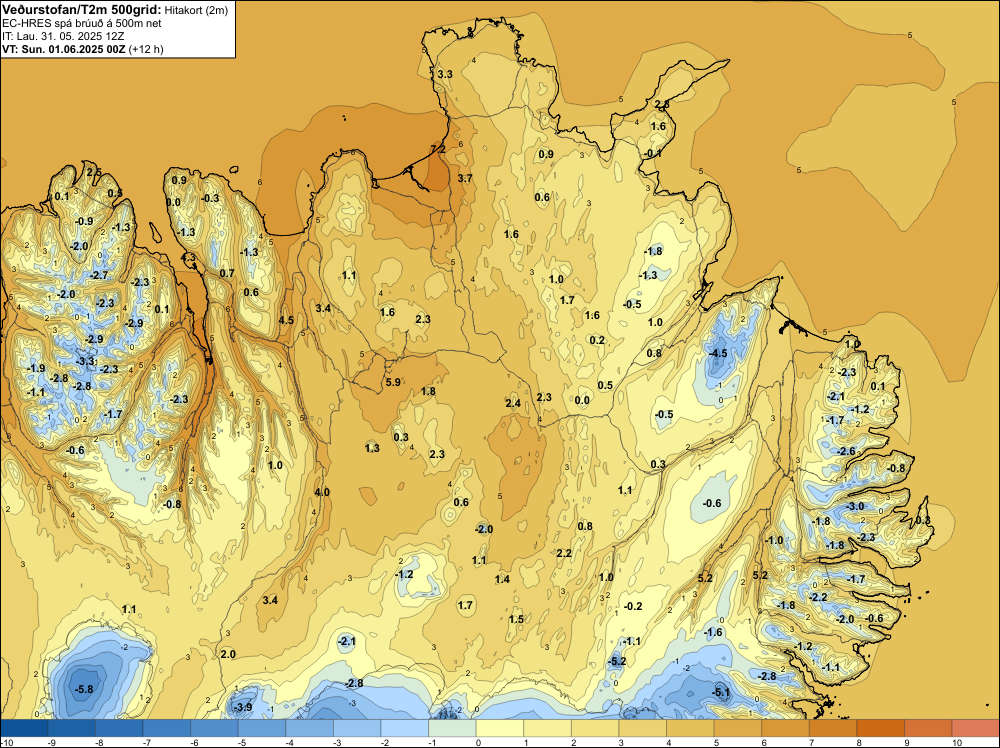Image resolution: width=1000 pixels, height=748 pixels.
Task: Click the temperature value "2.4"
Action: point(513,403)
